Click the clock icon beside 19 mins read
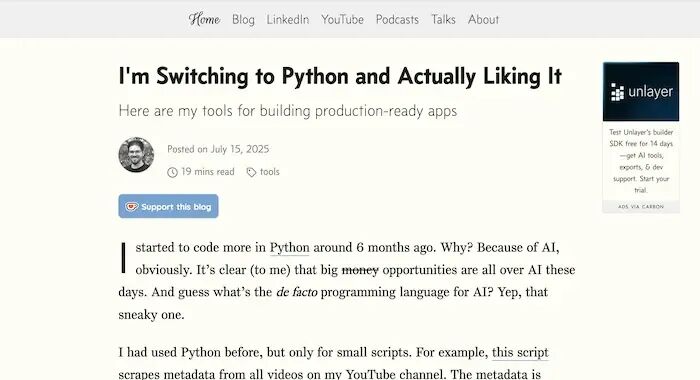 [x=172, y=172]
